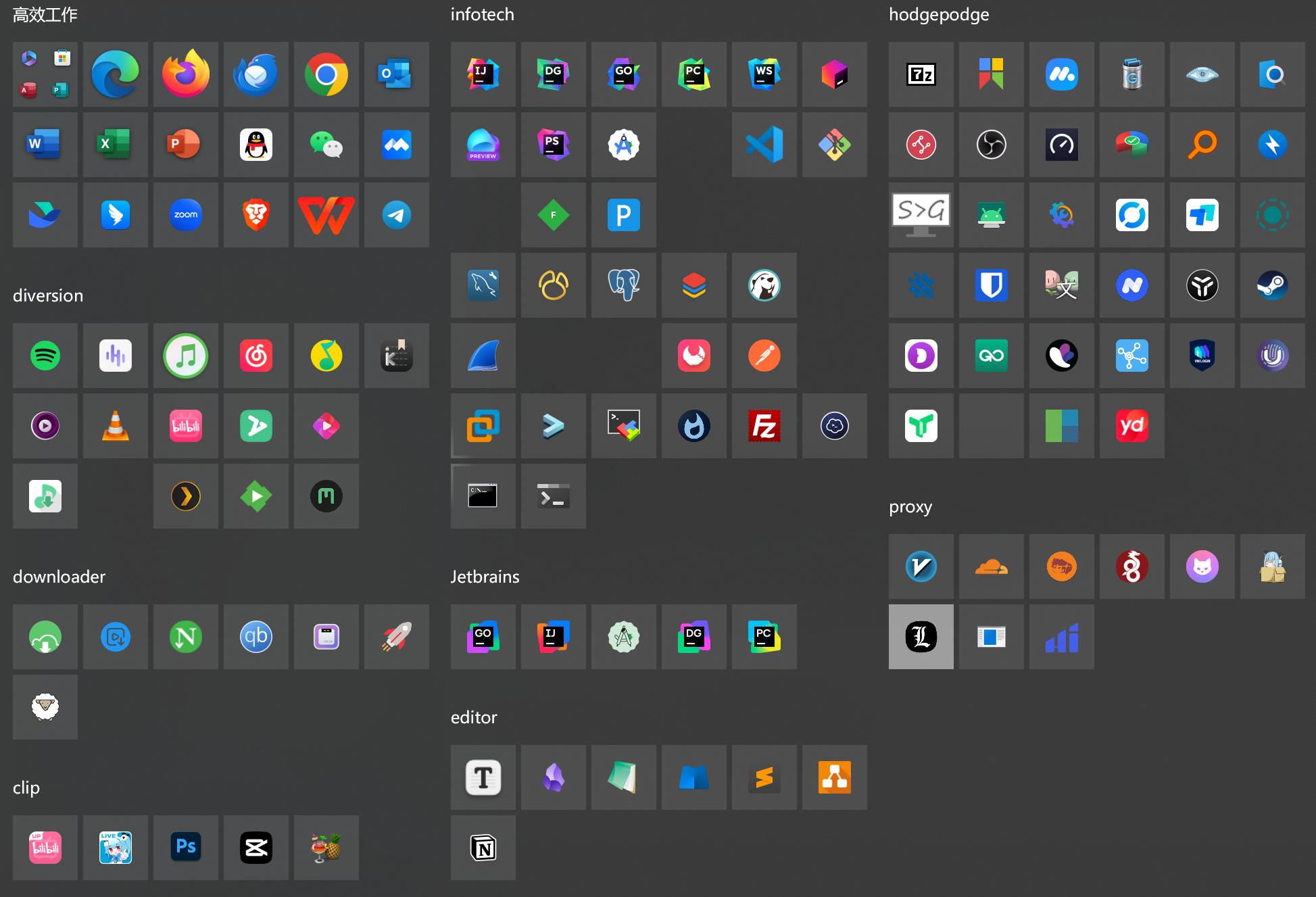Open Sublime Text tile

pos(764,777)
